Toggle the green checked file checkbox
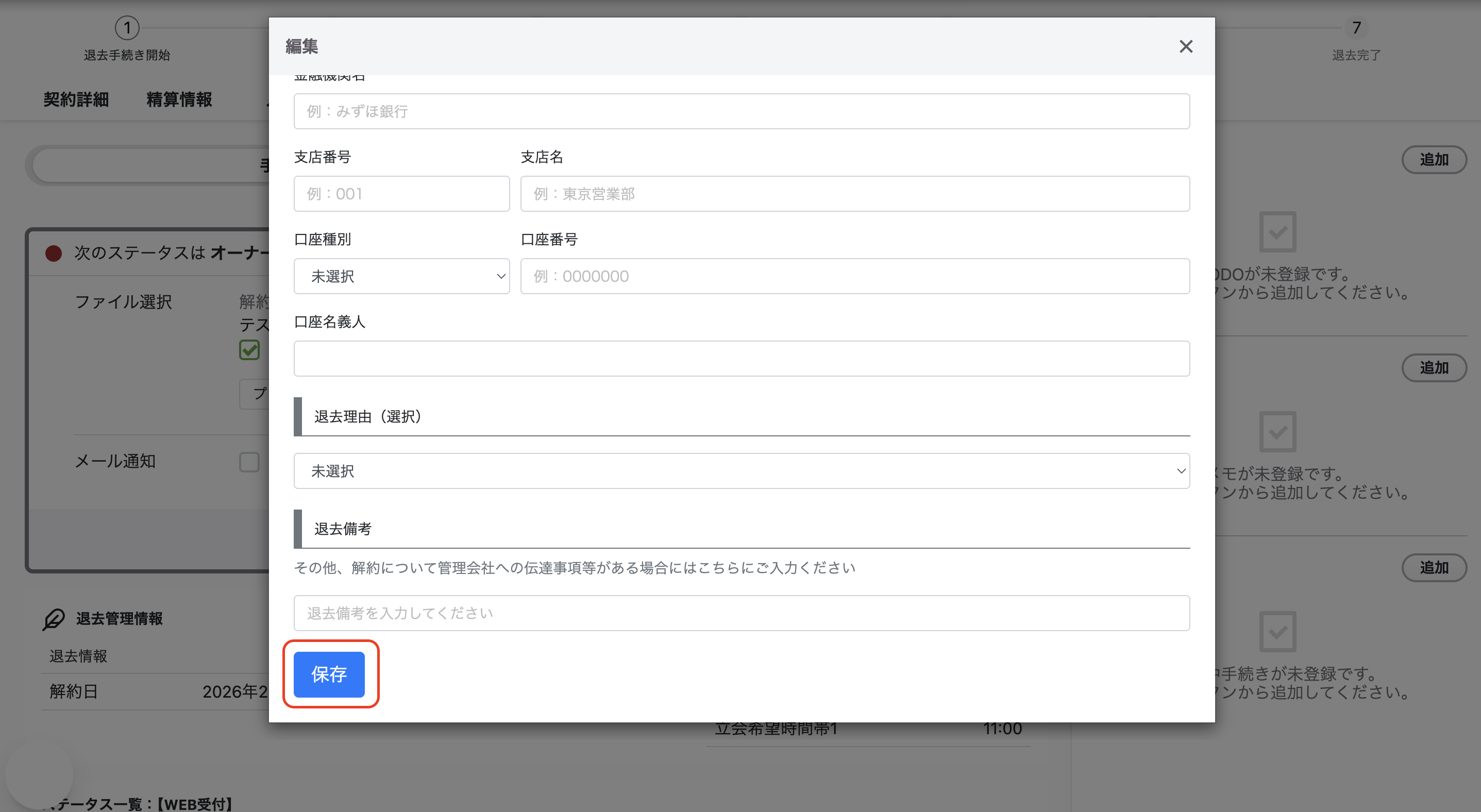 tap(249, 350)
